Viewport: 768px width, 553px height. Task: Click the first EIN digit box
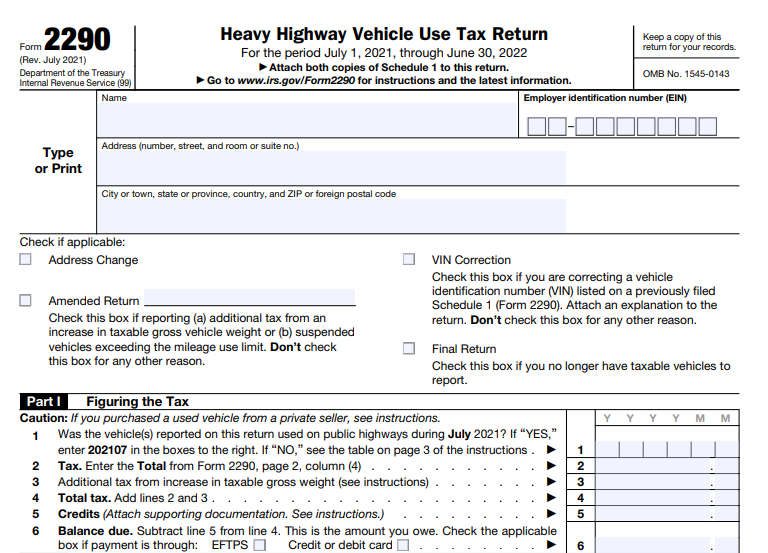point(536,126)
